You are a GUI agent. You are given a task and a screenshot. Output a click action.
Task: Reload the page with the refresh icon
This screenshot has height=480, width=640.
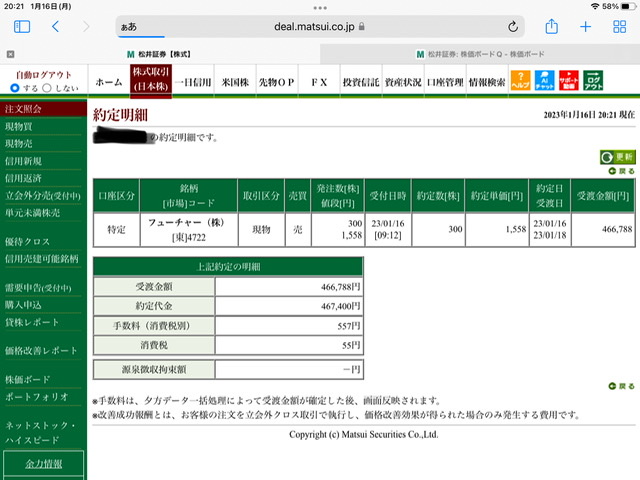(513, 27)
